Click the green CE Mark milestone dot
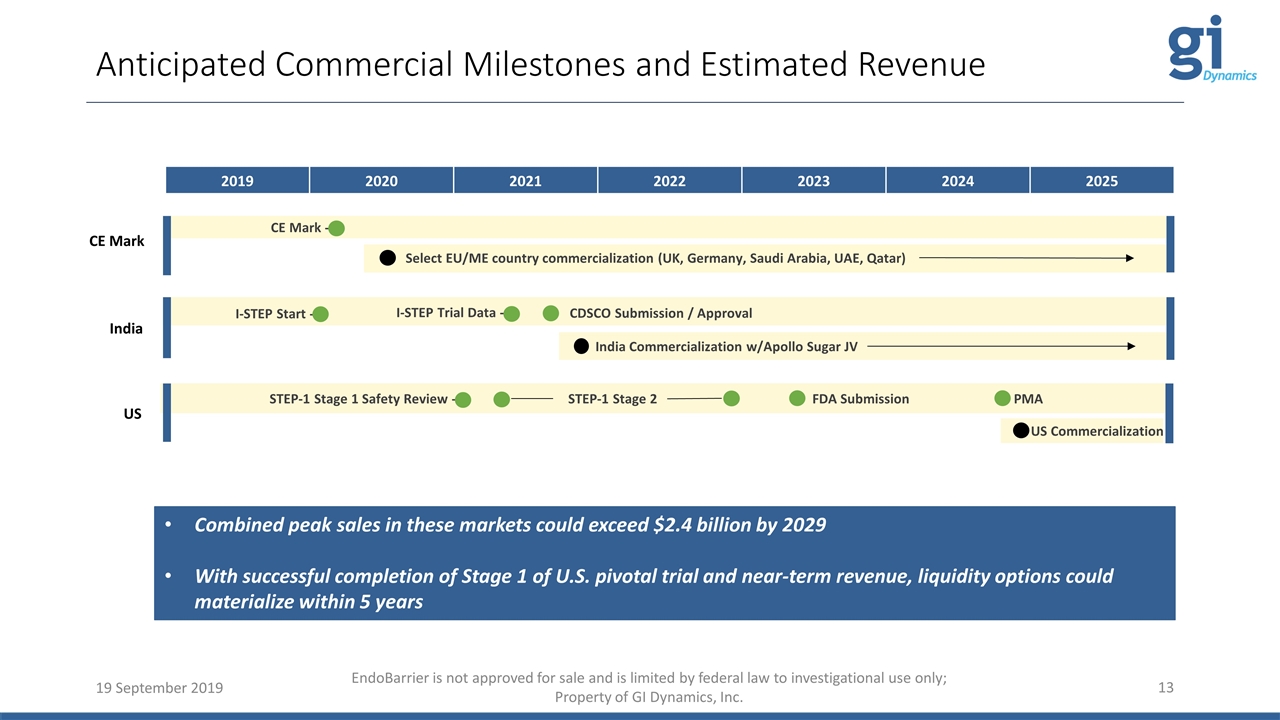 pyautogui.click(x=337, y=228)
